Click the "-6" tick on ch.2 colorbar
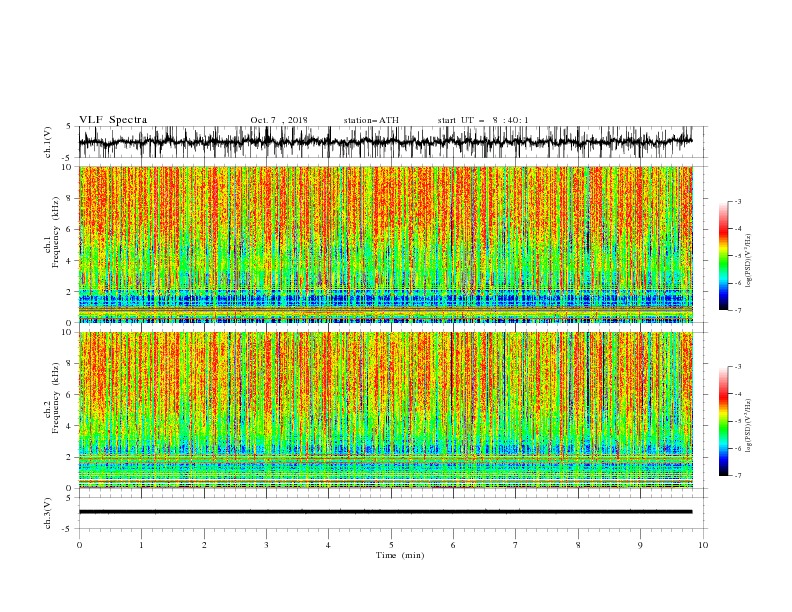 tap(737, 448)
